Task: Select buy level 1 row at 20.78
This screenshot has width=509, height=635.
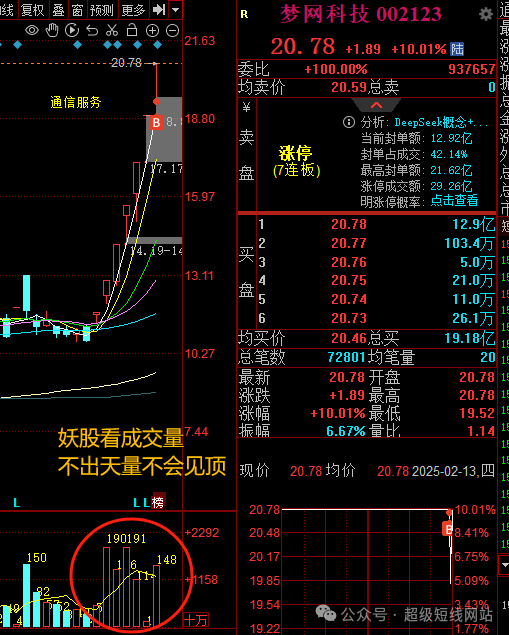Action: [376, 224]
